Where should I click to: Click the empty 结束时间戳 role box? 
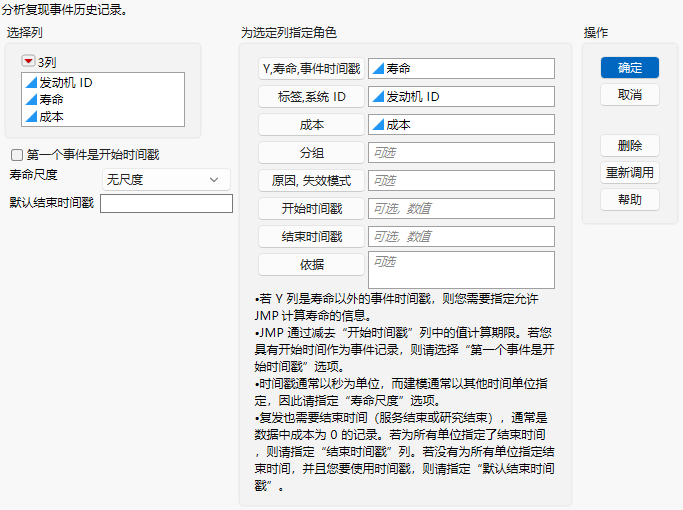(461, 236)
